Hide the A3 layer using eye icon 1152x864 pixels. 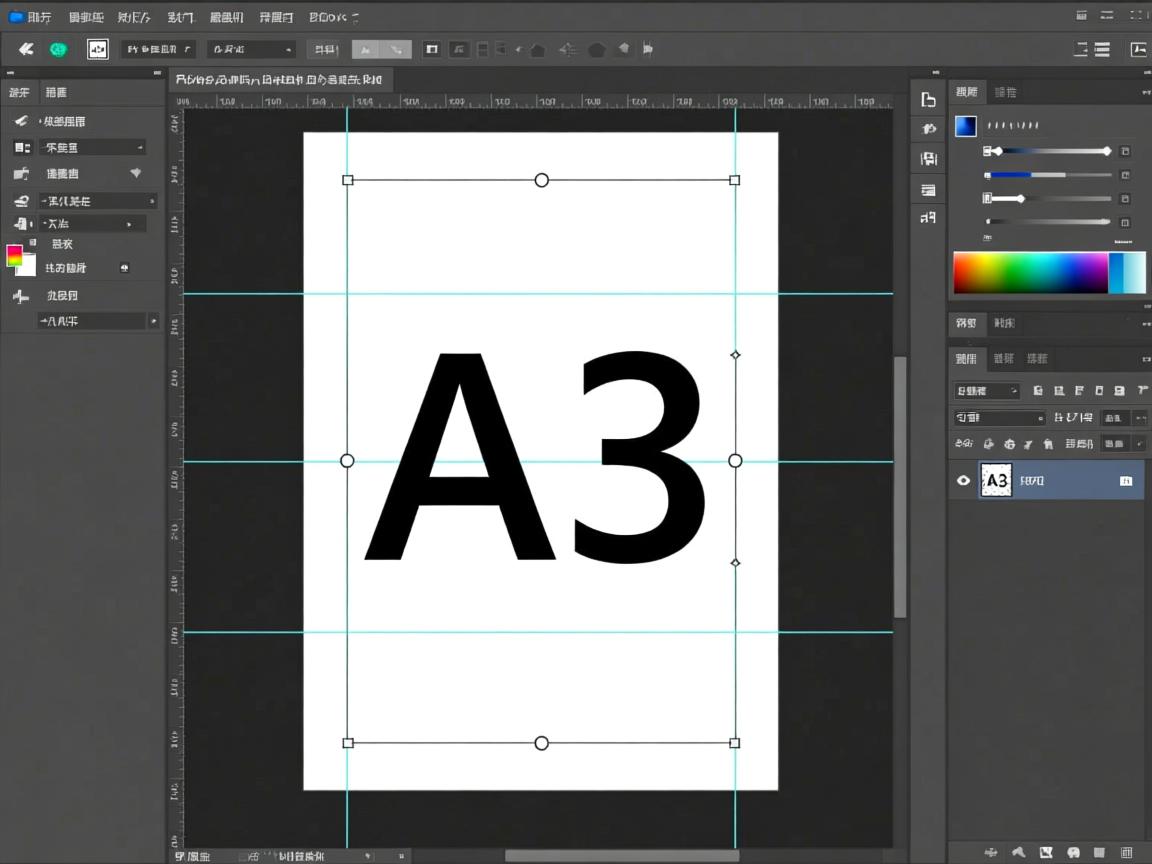[963, 481]
